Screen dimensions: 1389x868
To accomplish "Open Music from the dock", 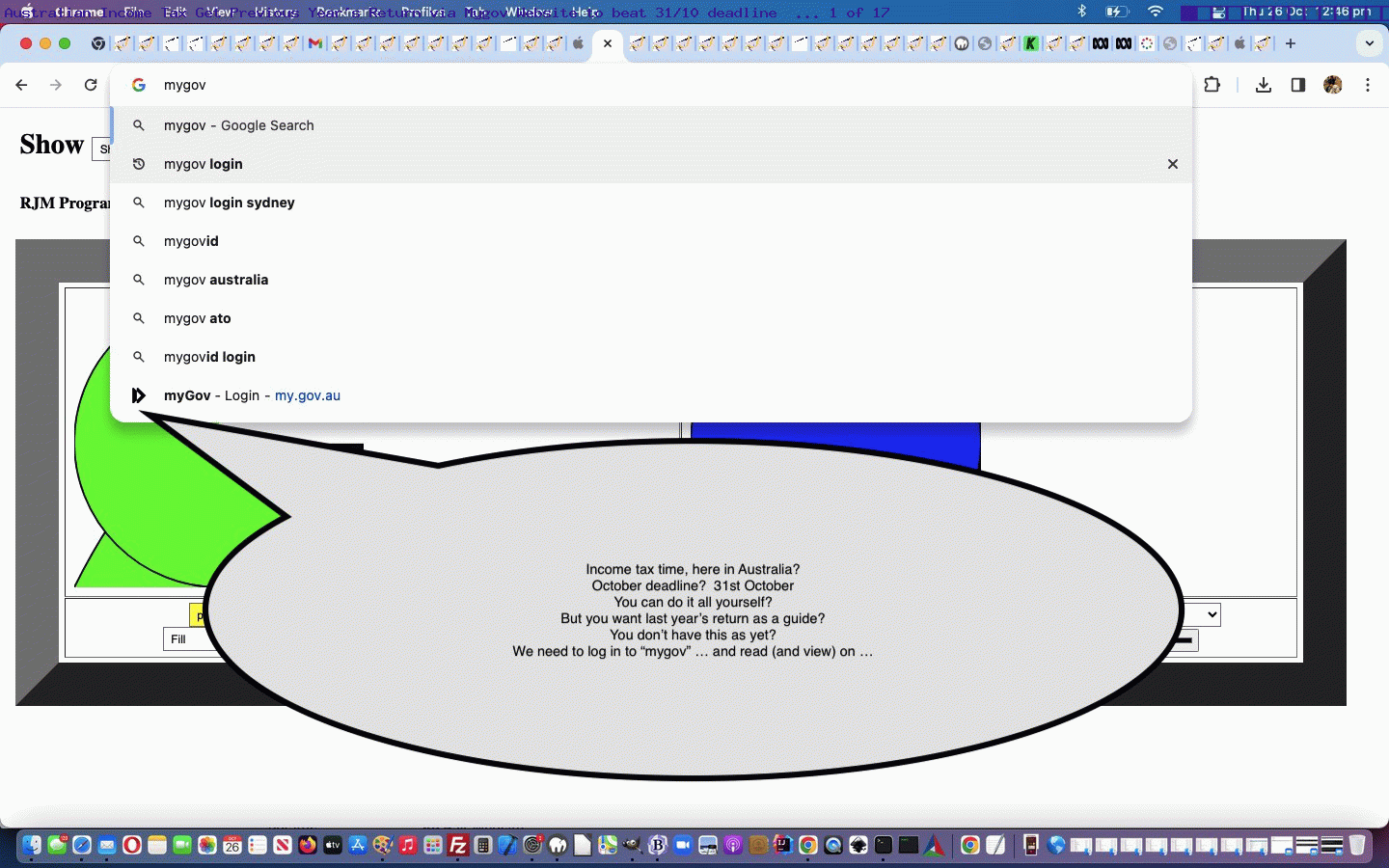I will coord(408,845).
